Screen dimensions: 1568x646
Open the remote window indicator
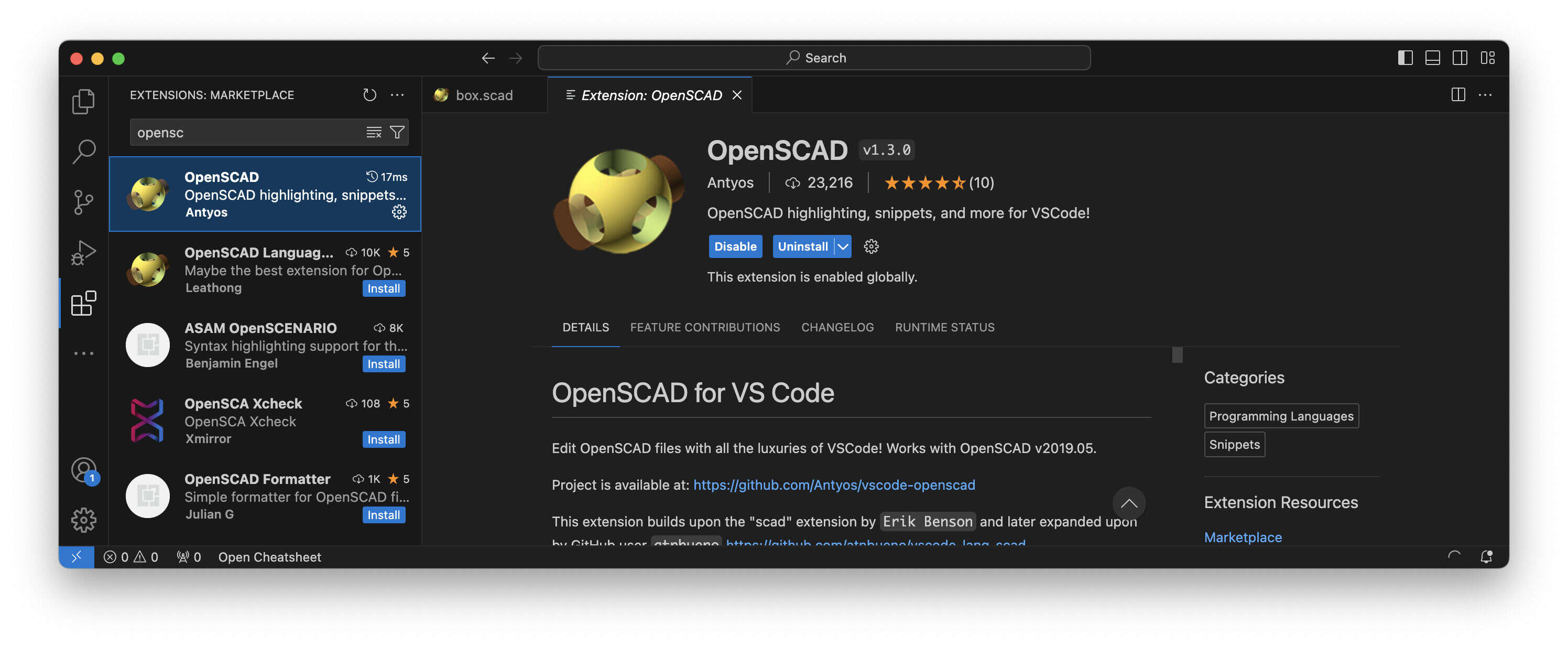pyautogui.click(x=77, y=556)
